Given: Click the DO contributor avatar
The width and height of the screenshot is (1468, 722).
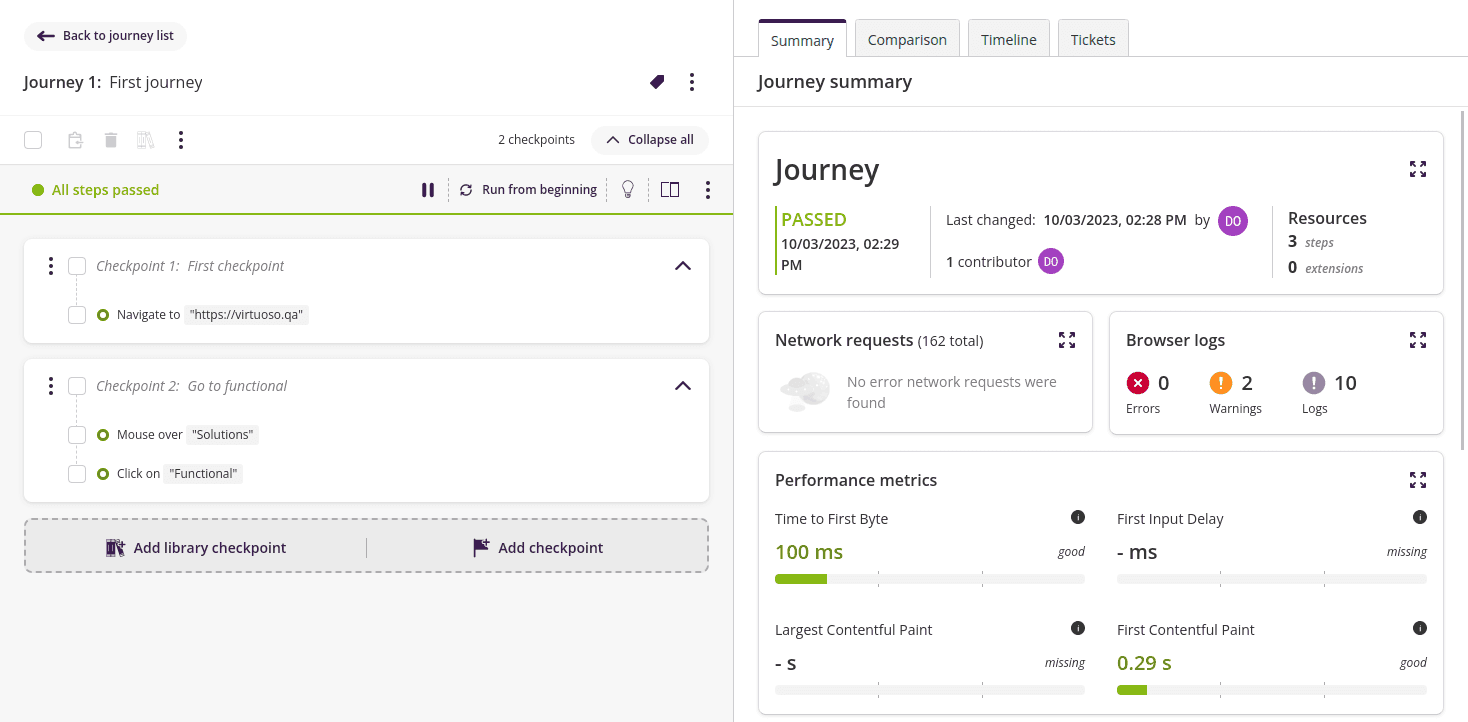Looking at the screenshot, I should pos(1050,261).
